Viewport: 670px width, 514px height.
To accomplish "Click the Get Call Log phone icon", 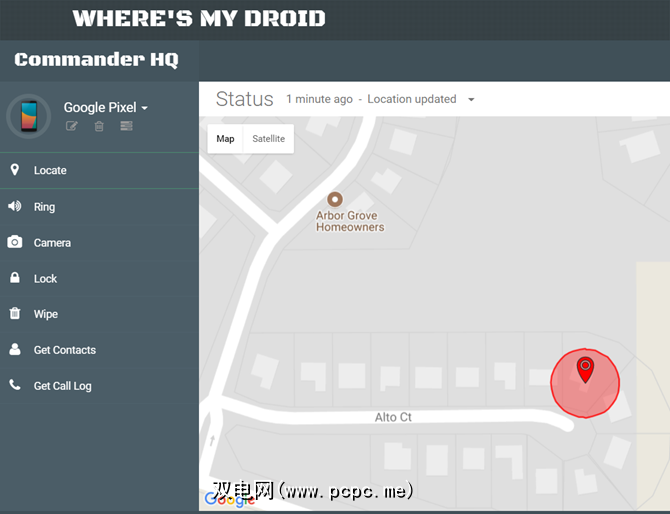I will click(15, 385).
